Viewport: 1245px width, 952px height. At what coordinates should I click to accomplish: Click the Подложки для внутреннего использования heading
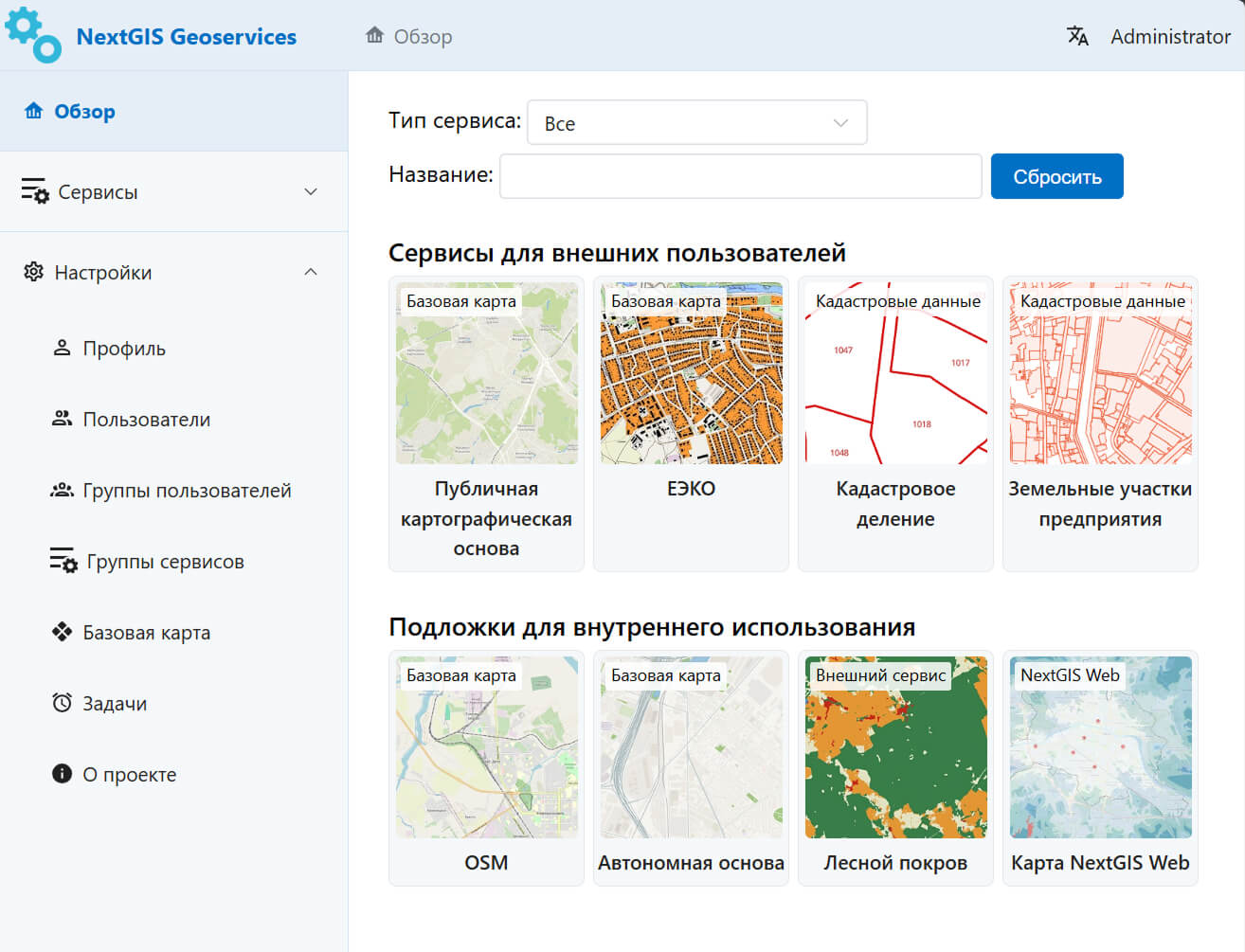click(652, 627)
